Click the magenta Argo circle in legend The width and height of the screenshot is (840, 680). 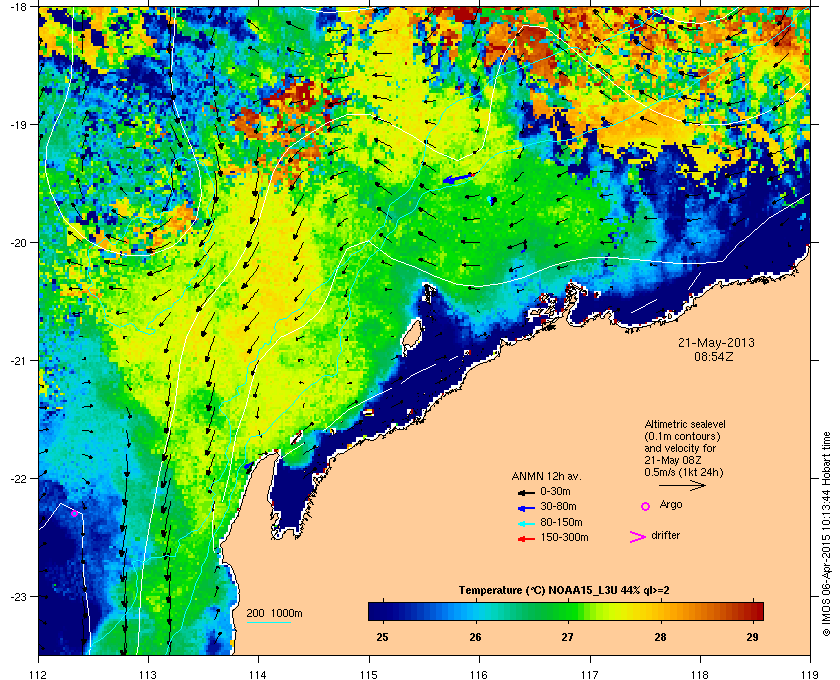[x=646, y=506]
